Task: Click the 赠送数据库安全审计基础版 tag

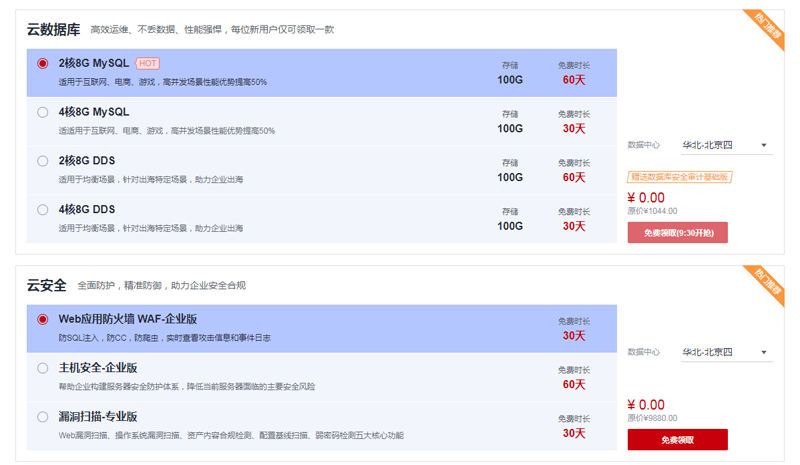Action: 679,177
